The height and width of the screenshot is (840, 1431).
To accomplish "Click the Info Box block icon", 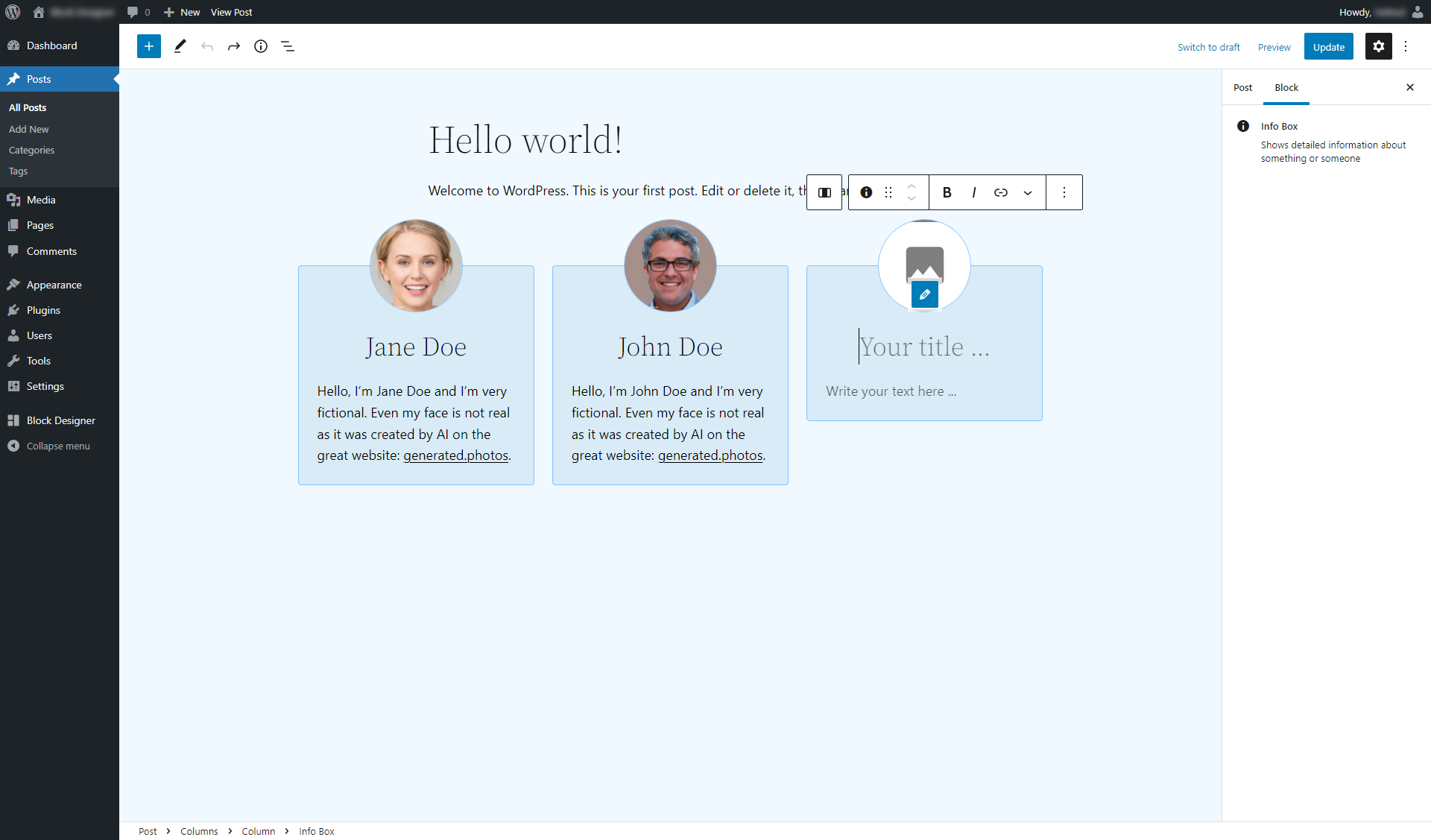I will [866, 192].
